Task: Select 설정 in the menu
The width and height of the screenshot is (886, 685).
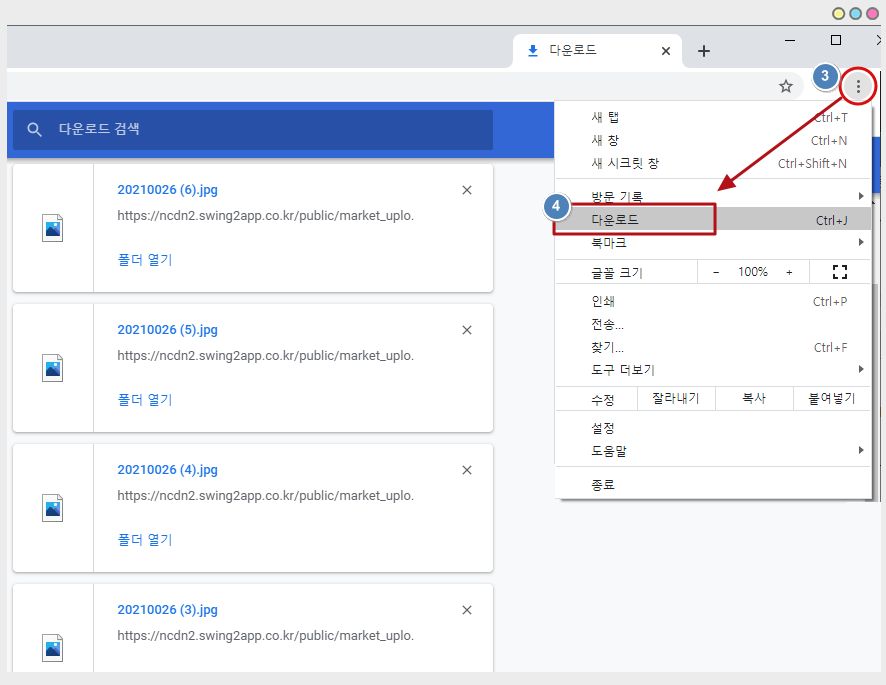Action: 603,428
